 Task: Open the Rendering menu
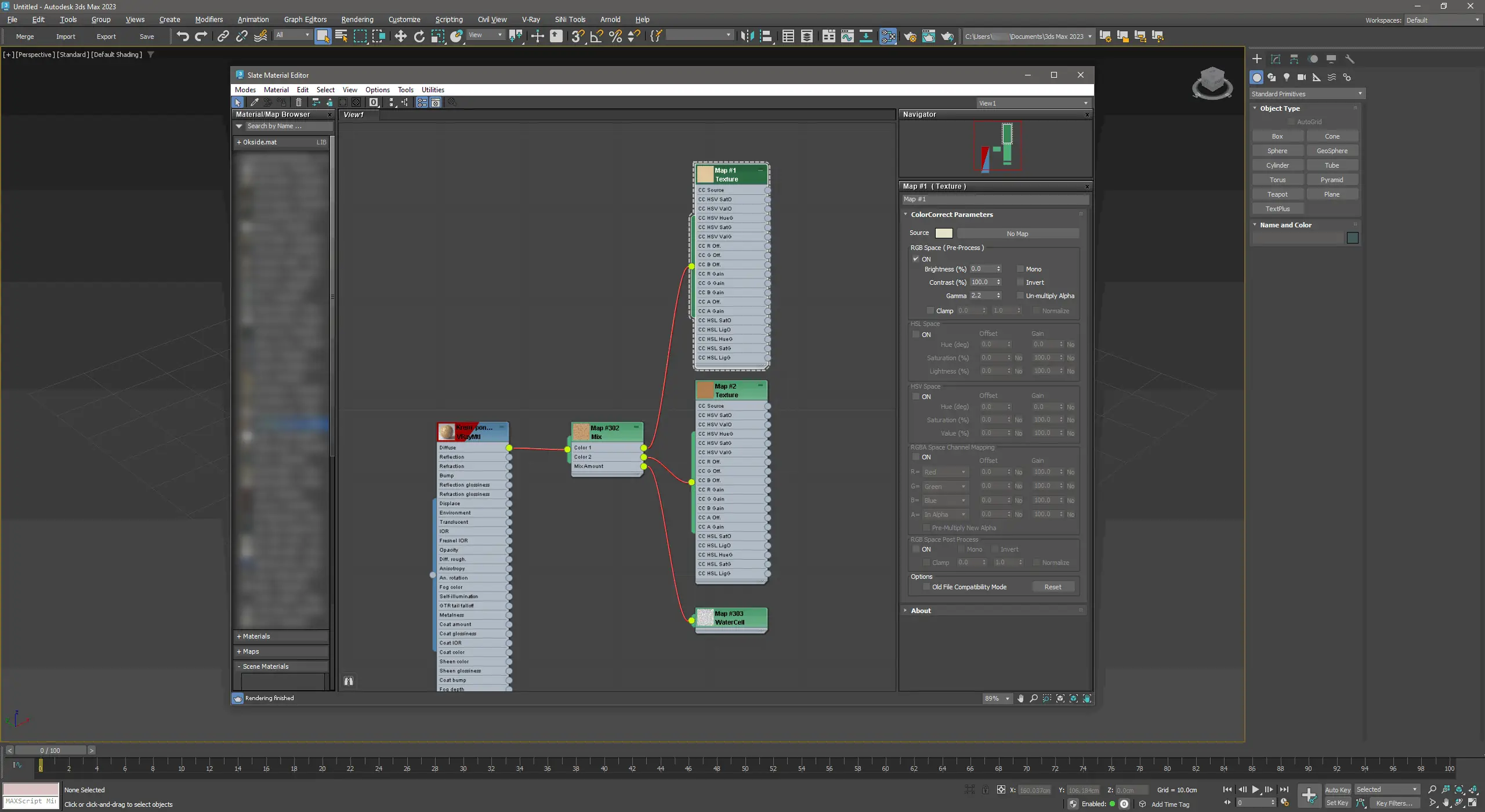357,19
